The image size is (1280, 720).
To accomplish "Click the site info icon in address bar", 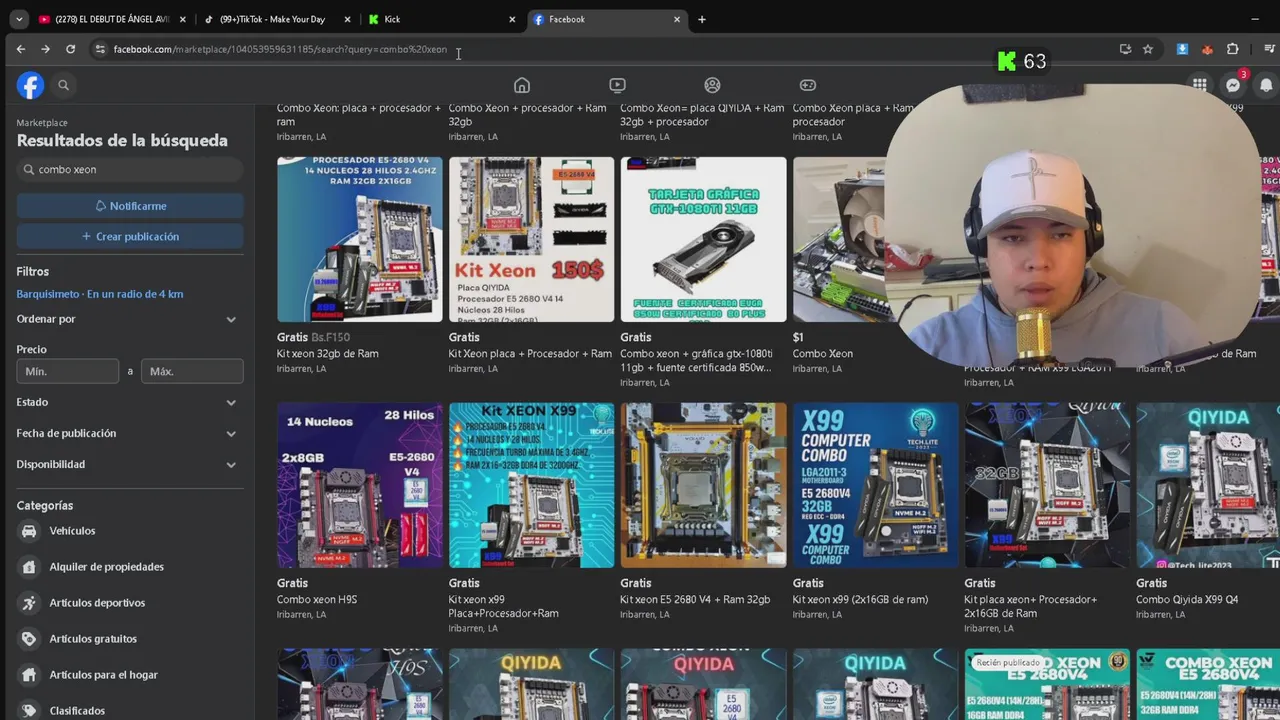I will (99, 49).
